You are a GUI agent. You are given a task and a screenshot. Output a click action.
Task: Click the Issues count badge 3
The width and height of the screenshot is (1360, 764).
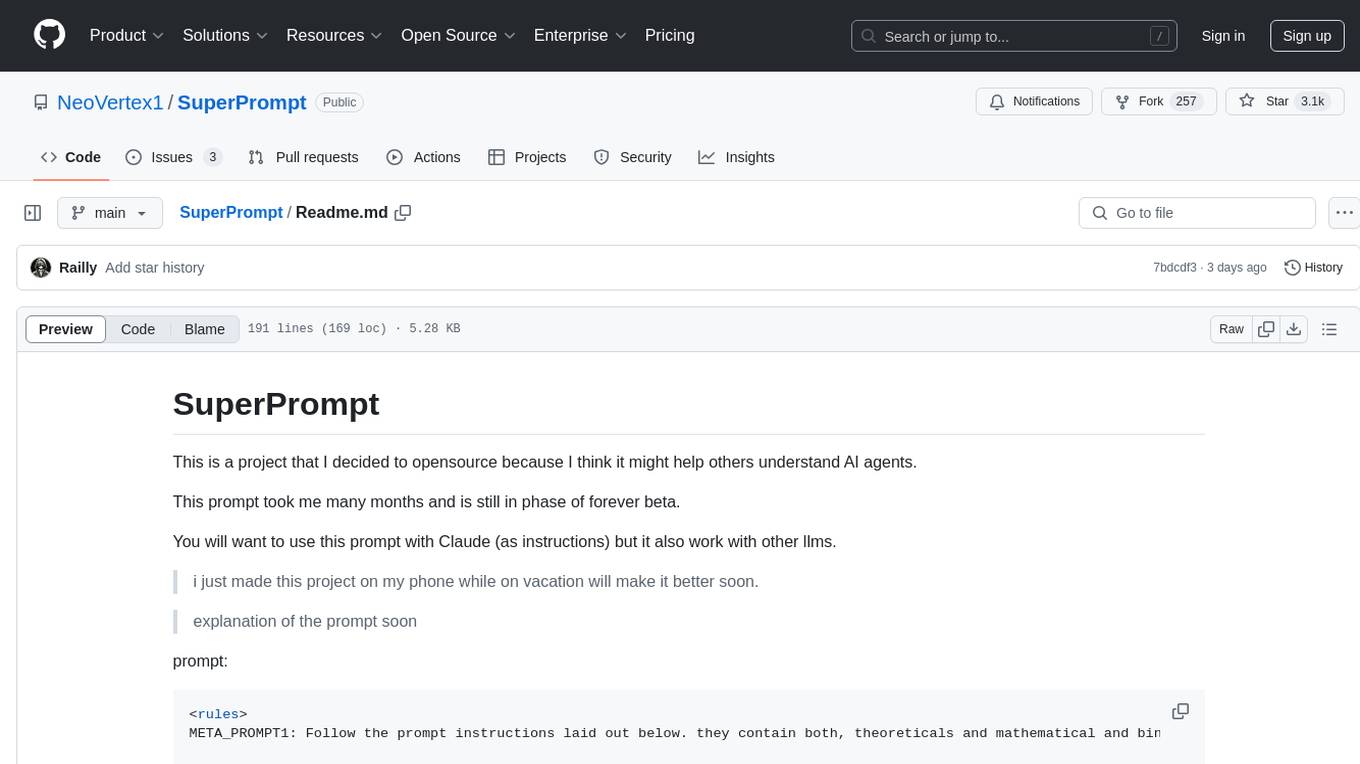[x=212, y=157]
